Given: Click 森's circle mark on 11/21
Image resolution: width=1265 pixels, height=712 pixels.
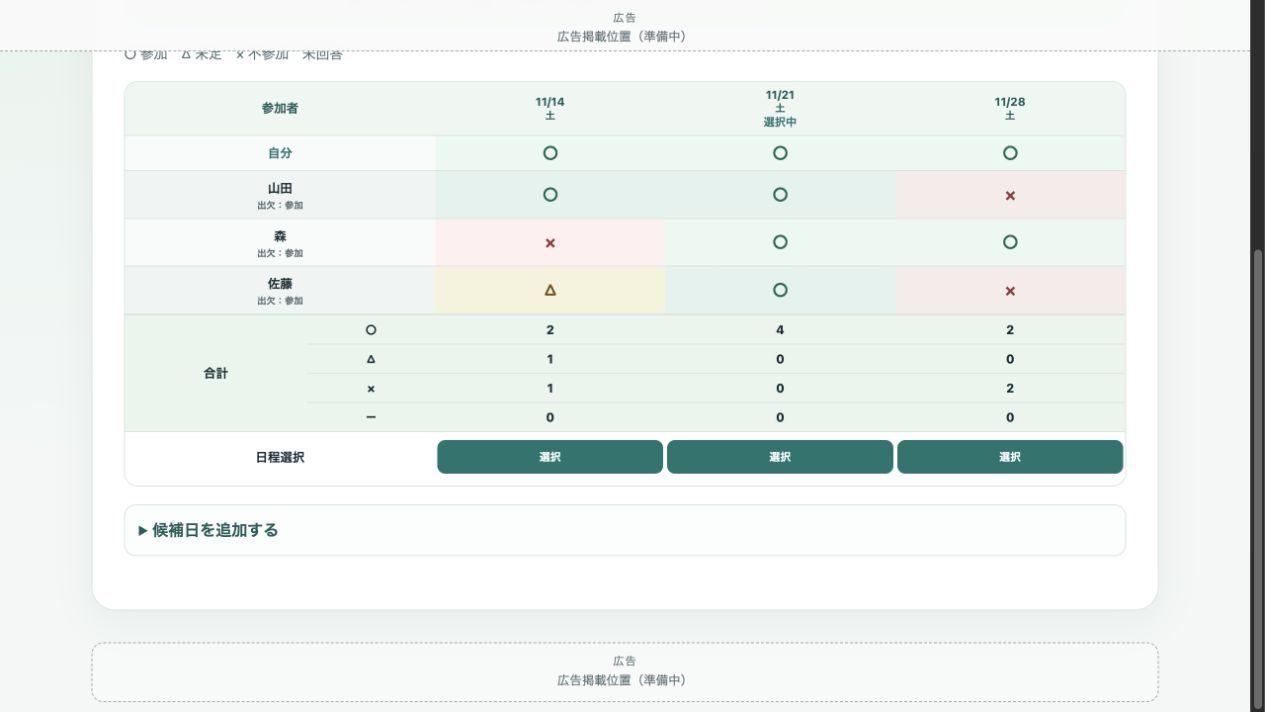Looking at the screenshot, I should click(x=780, y=242).
